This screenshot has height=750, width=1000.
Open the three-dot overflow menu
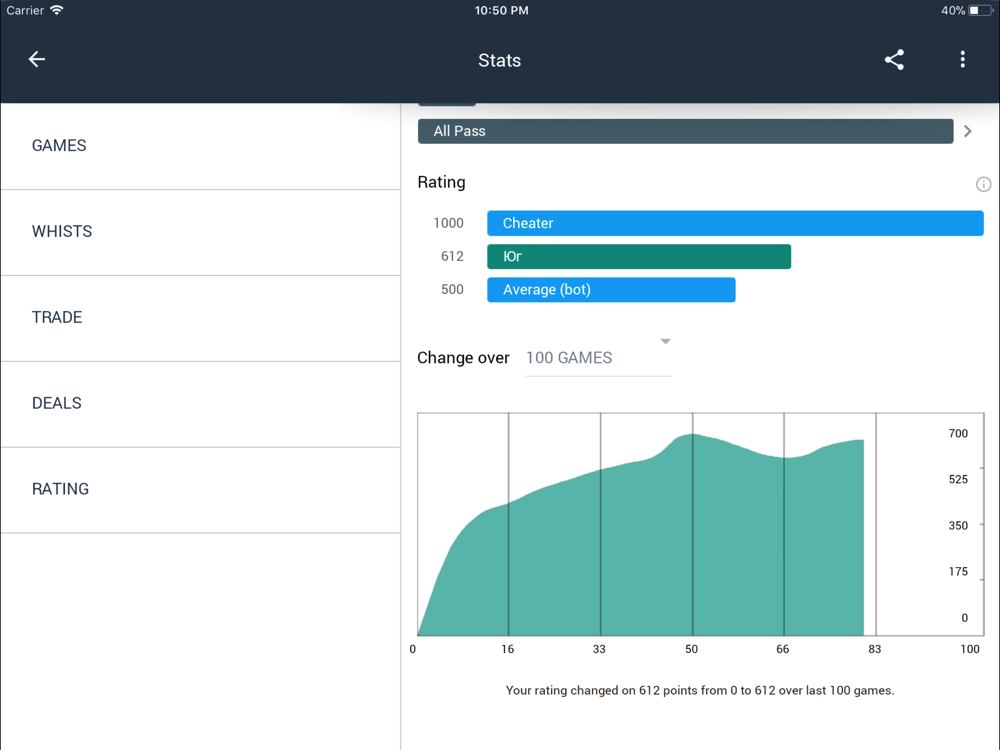[962, 60]
